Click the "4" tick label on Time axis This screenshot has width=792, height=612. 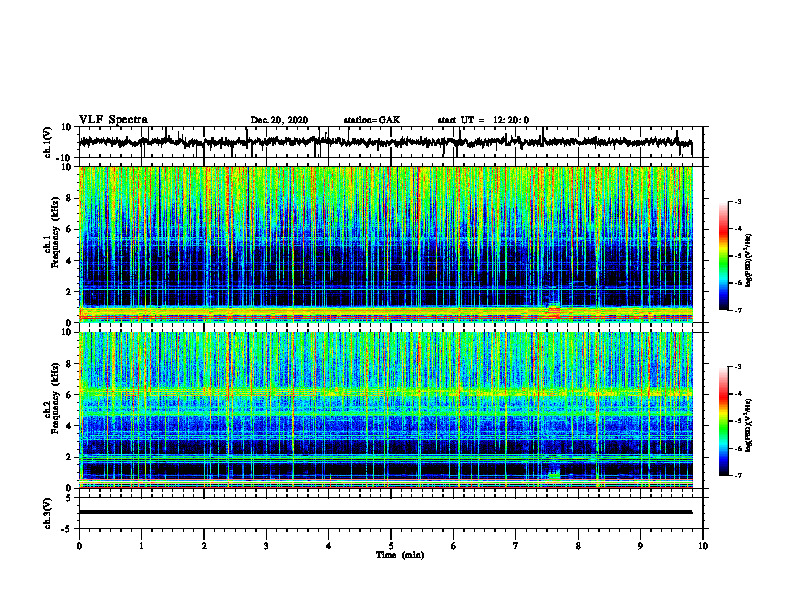coord(329,546)
